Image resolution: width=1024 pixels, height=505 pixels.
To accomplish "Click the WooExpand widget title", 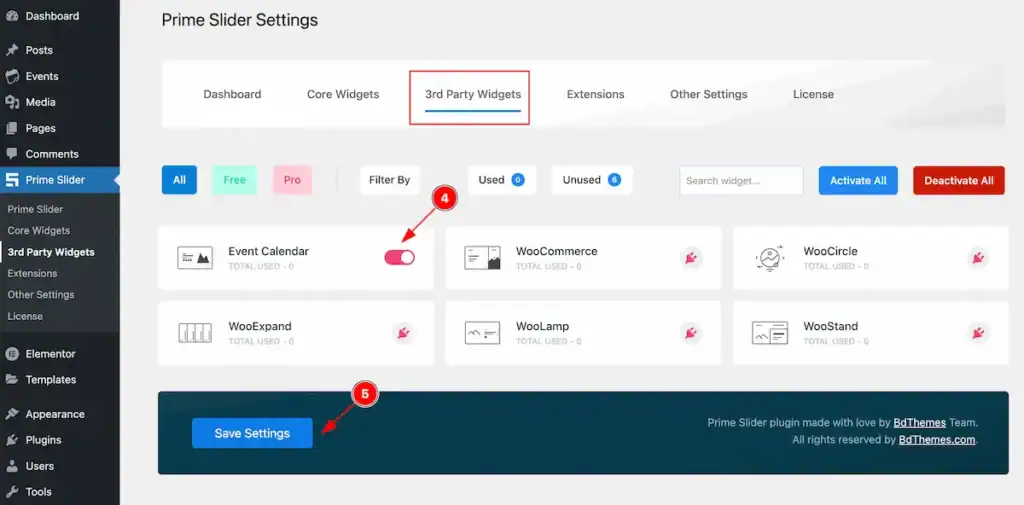I will [x=260, y=326].
